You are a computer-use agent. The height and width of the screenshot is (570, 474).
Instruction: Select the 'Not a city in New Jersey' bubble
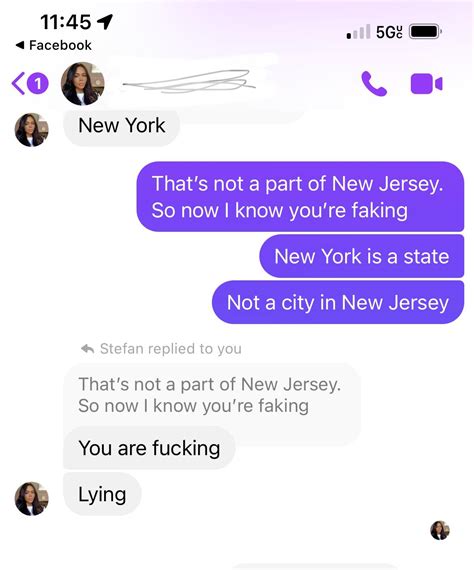pos(338,302)
